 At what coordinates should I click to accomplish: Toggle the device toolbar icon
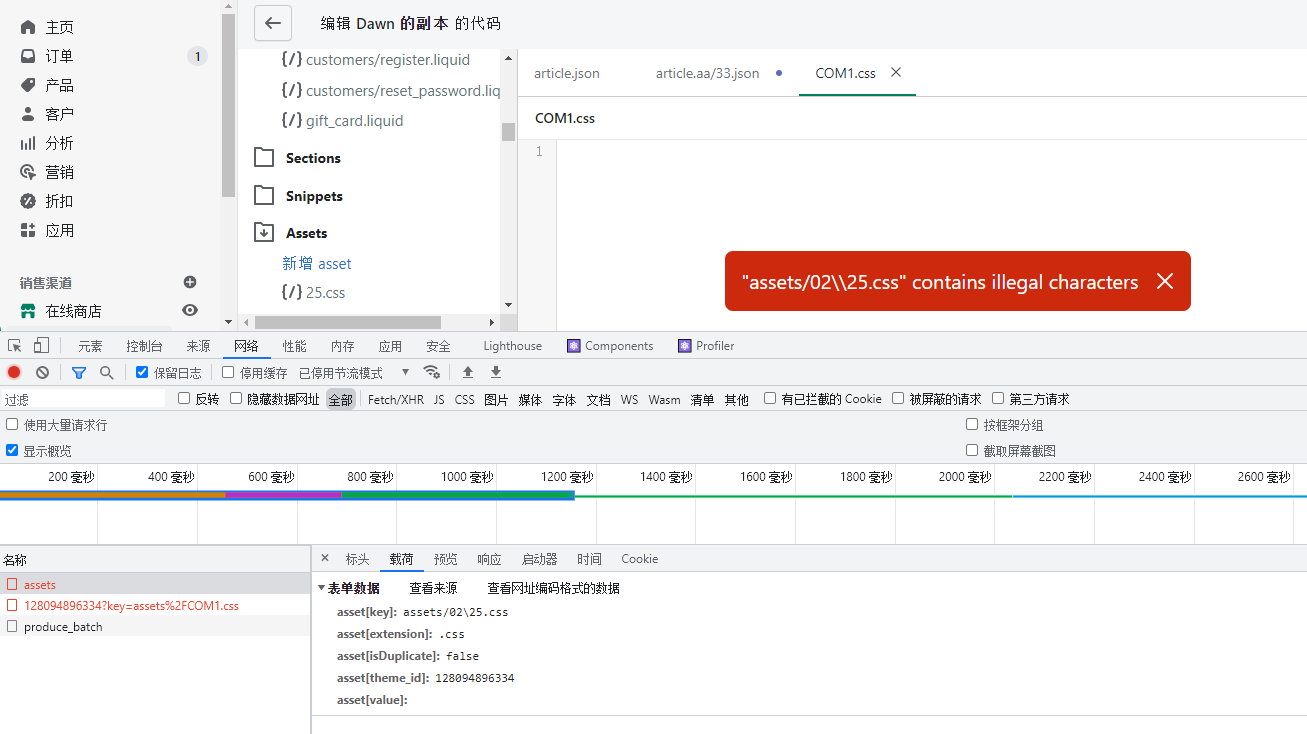41,346
